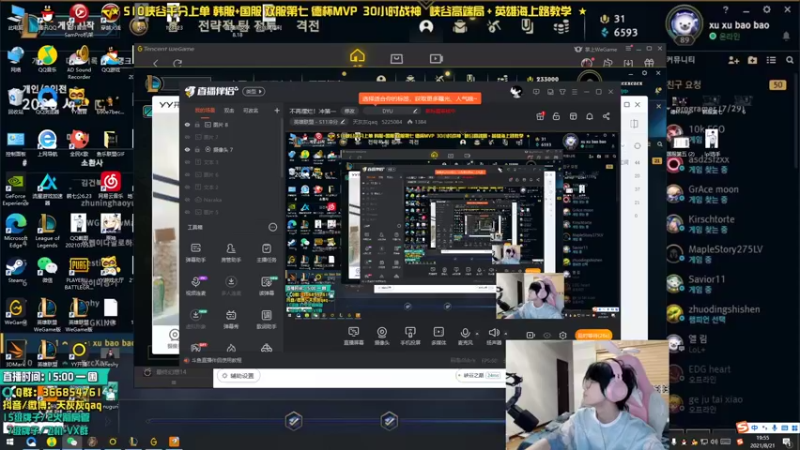Open the 主播任务 tool icon
Screen dimensions: 800x450
coord(266,252)
